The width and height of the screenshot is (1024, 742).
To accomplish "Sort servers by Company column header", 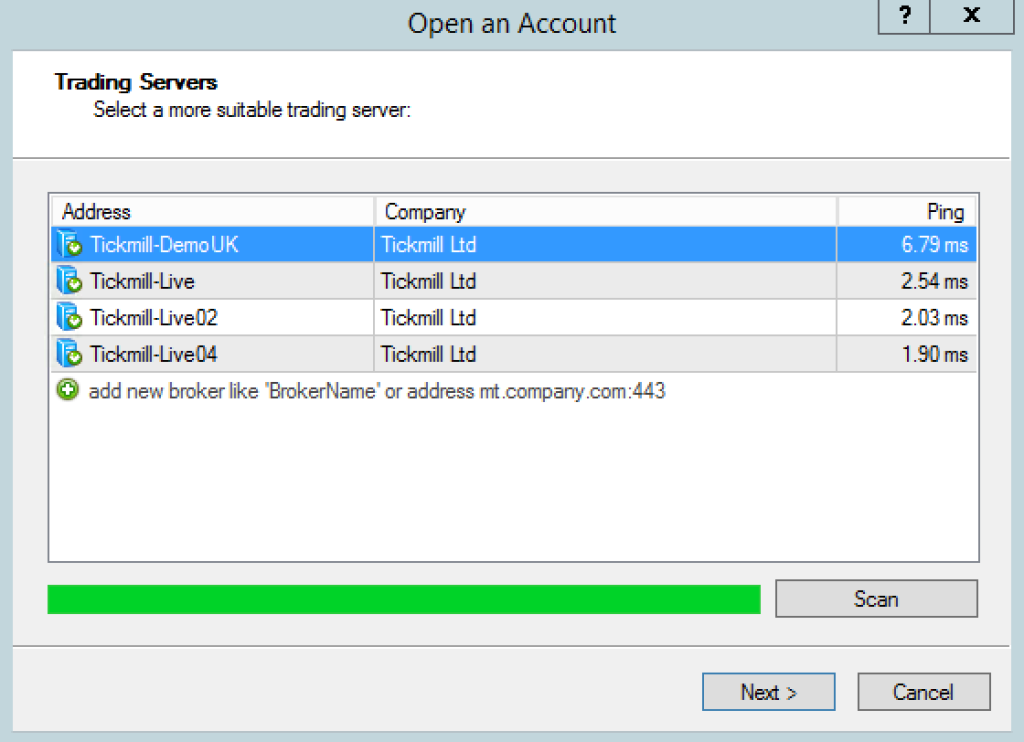I will coord(605,212).
